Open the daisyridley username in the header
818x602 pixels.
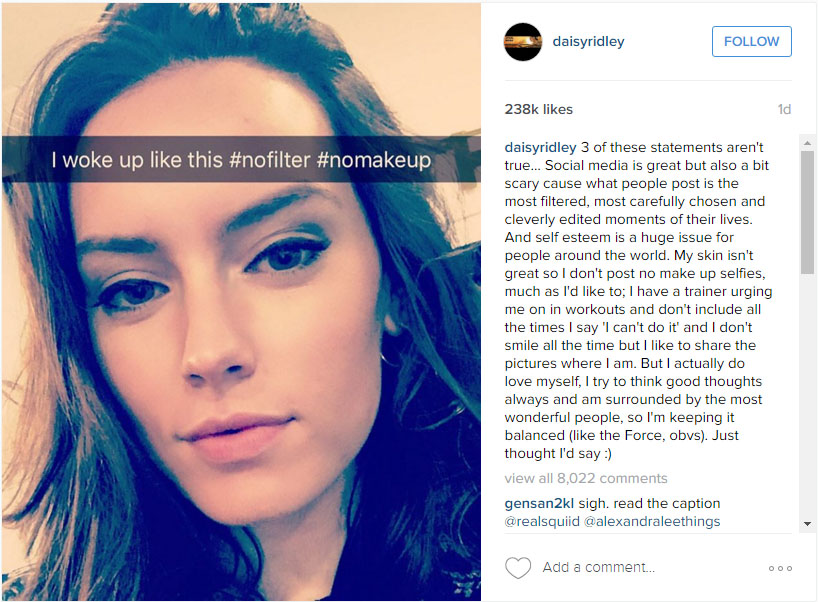pyautogui.click(x=588, y=41)
